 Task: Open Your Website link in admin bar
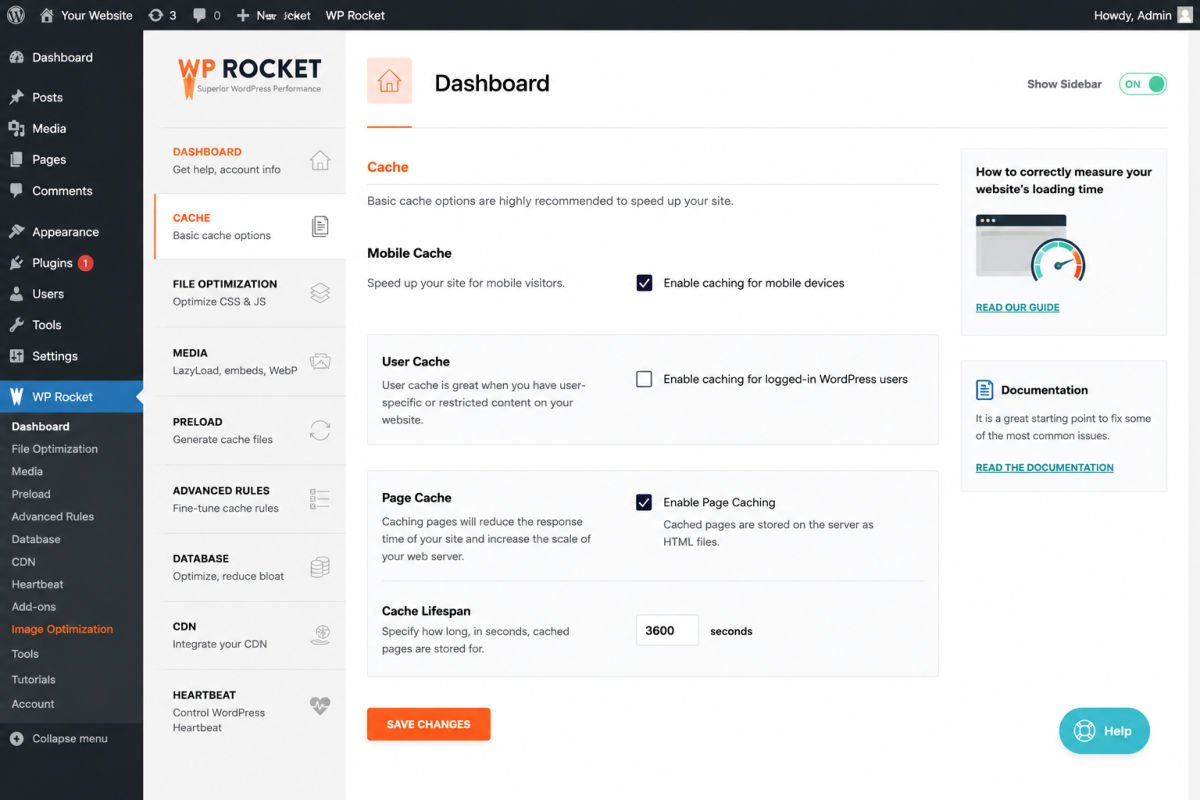pos(97,15)
